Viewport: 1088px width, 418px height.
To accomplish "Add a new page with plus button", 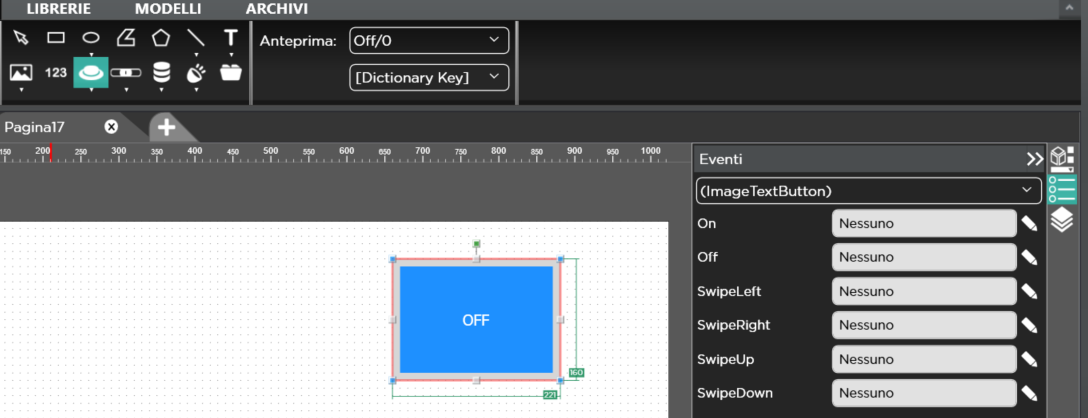I will [x=166, y=127].
